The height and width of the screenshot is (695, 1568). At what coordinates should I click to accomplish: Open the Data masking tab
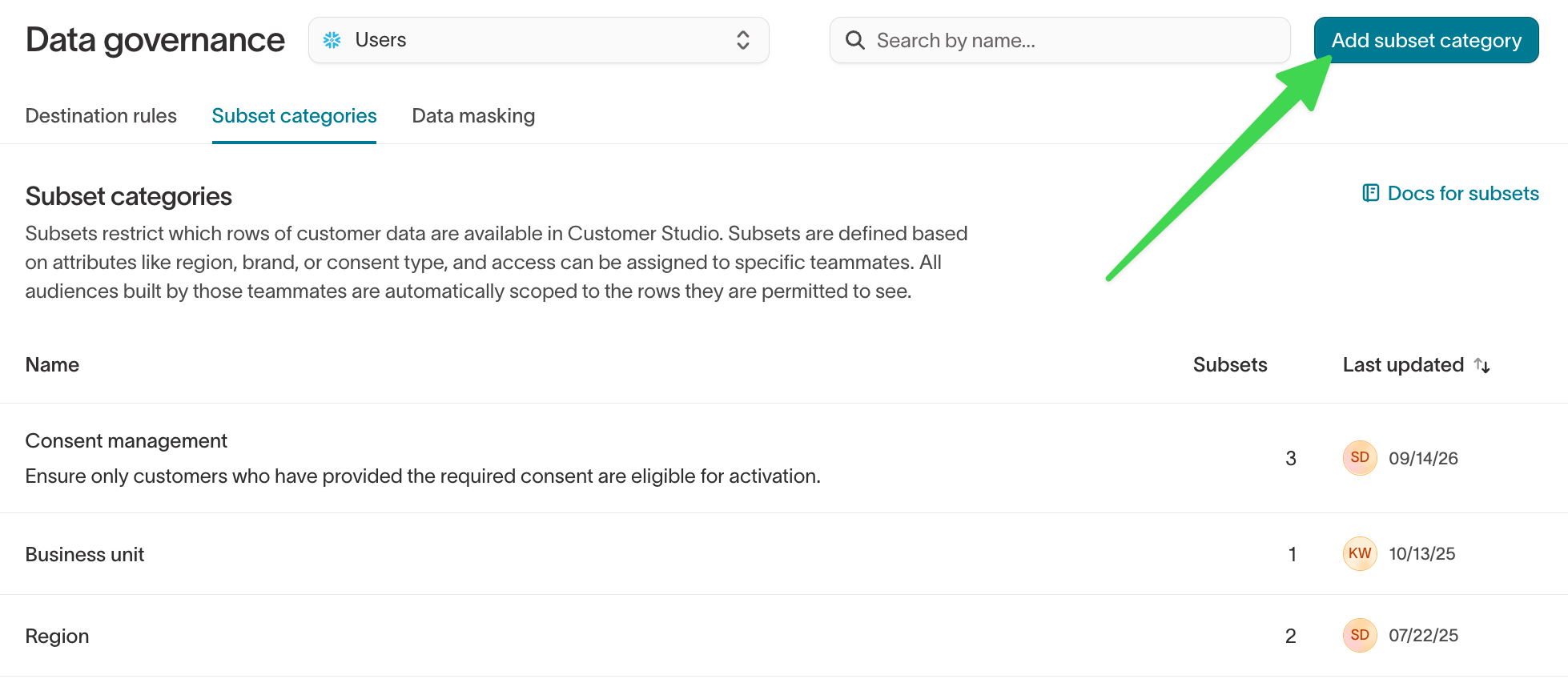pos(473,116)
